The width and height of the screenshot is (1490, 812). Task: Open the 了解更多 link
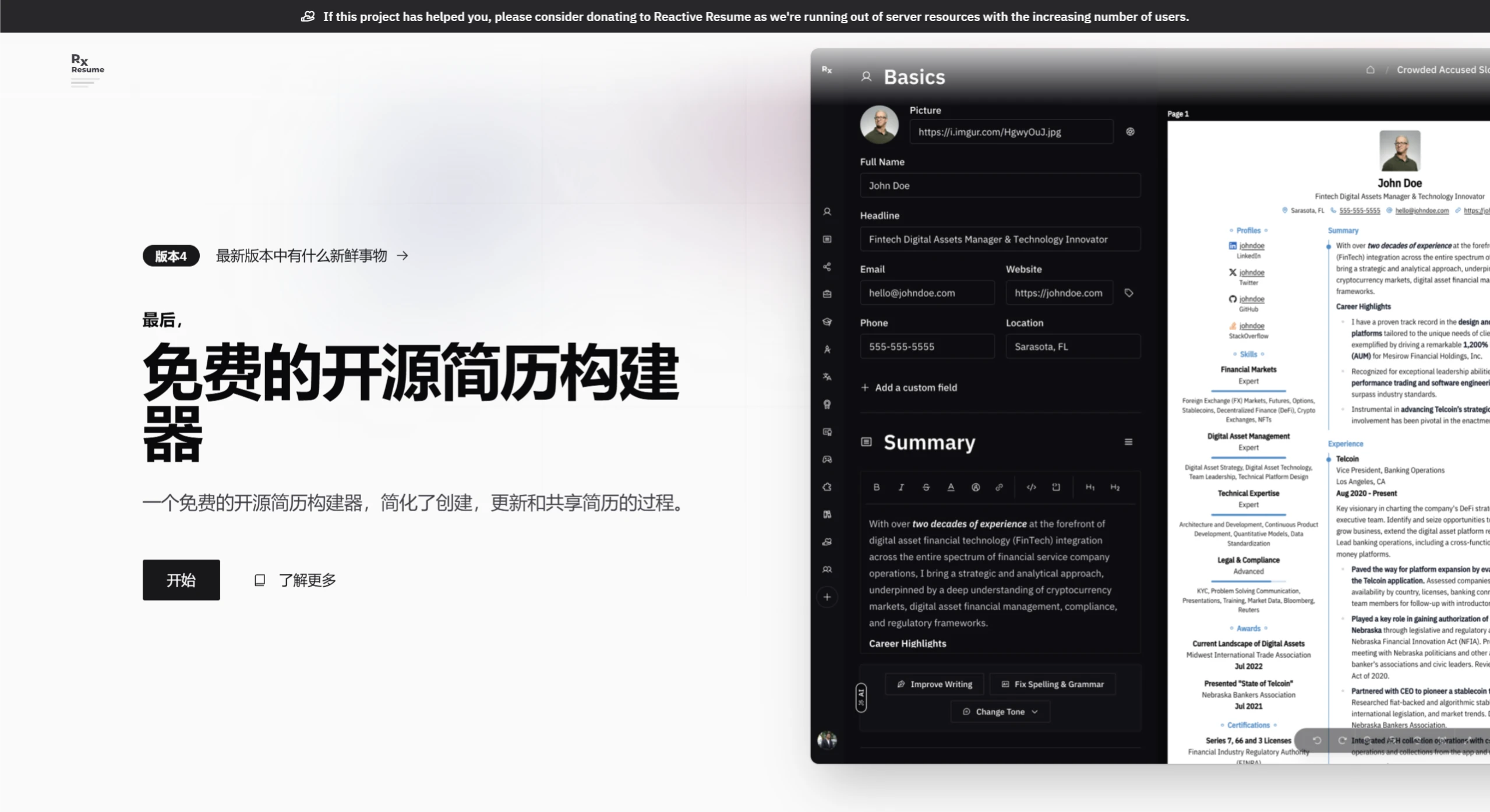[295, 580]
